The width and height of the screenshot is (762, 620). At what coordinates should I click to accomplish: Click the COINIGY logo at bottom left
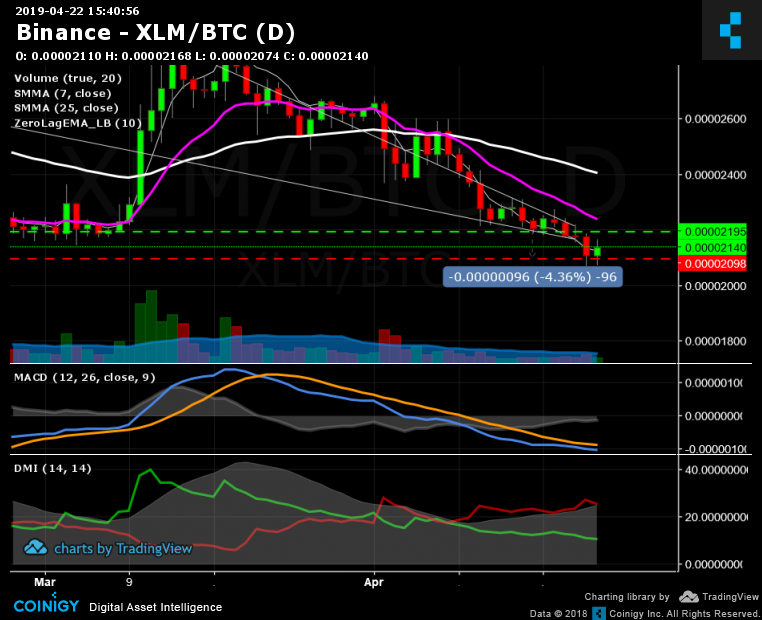(x=46, y=604)
